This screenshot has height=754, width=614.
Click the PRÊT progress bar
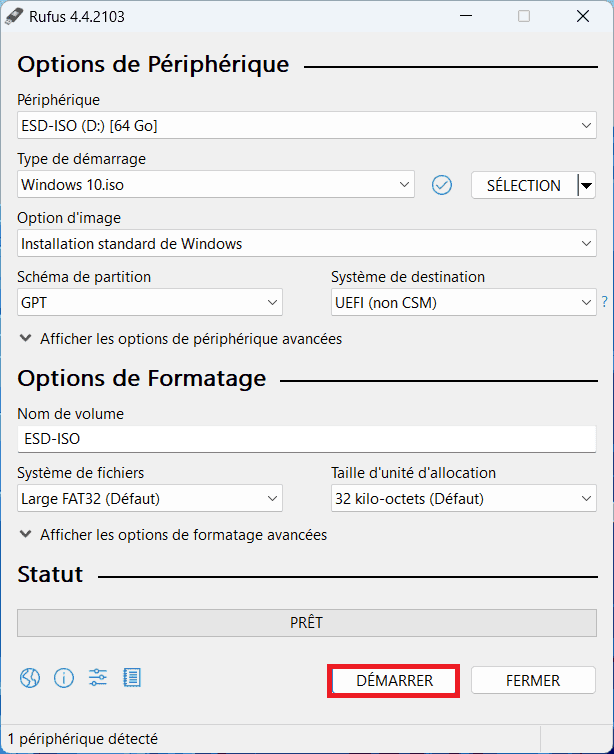[x=307, y=623]
